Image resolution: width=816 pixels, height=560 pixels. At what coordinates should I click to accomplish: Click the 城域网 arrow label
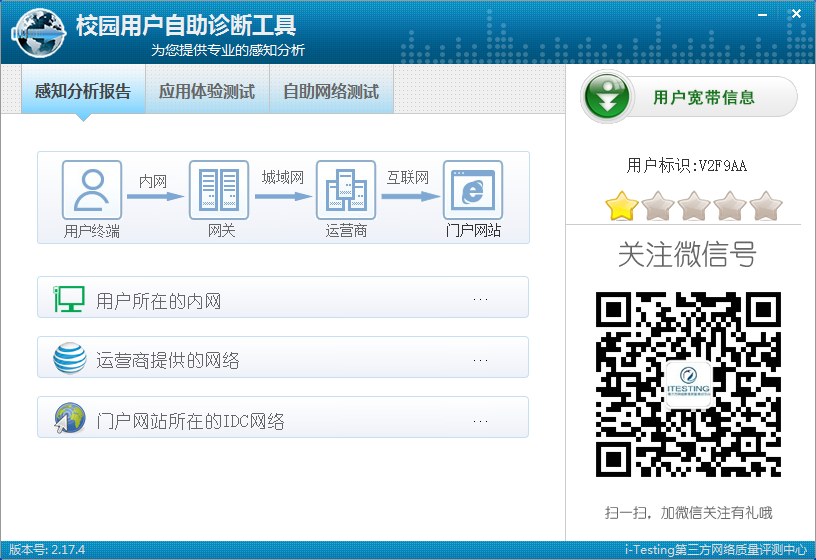(283, 177)
